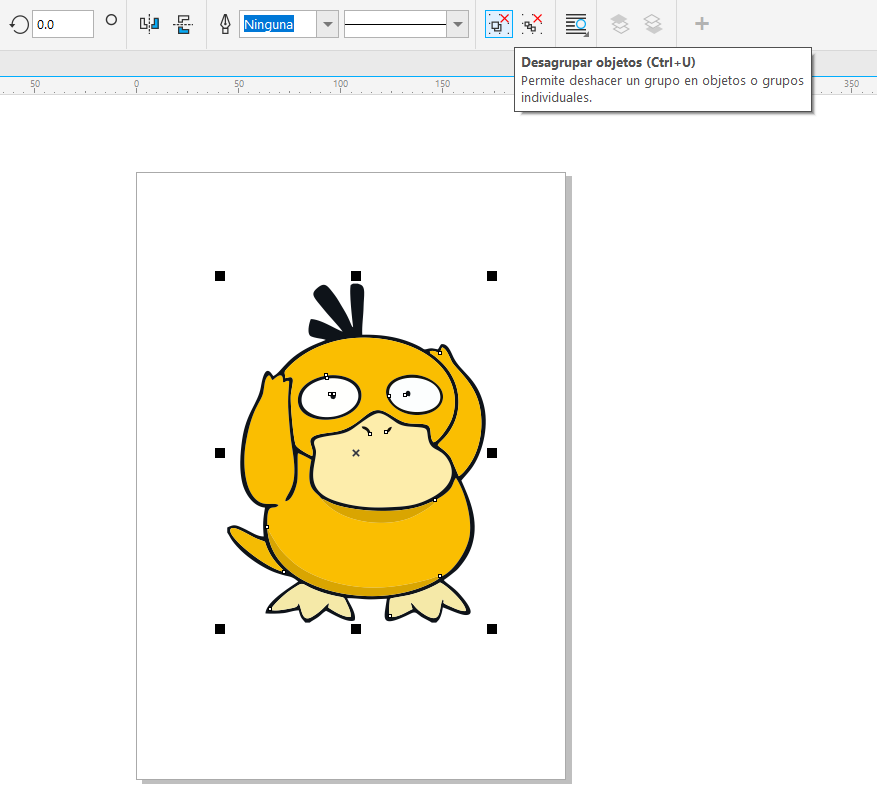Click the plus quick customize button
The image size is (877, 803).
click(x=702, y=23)
